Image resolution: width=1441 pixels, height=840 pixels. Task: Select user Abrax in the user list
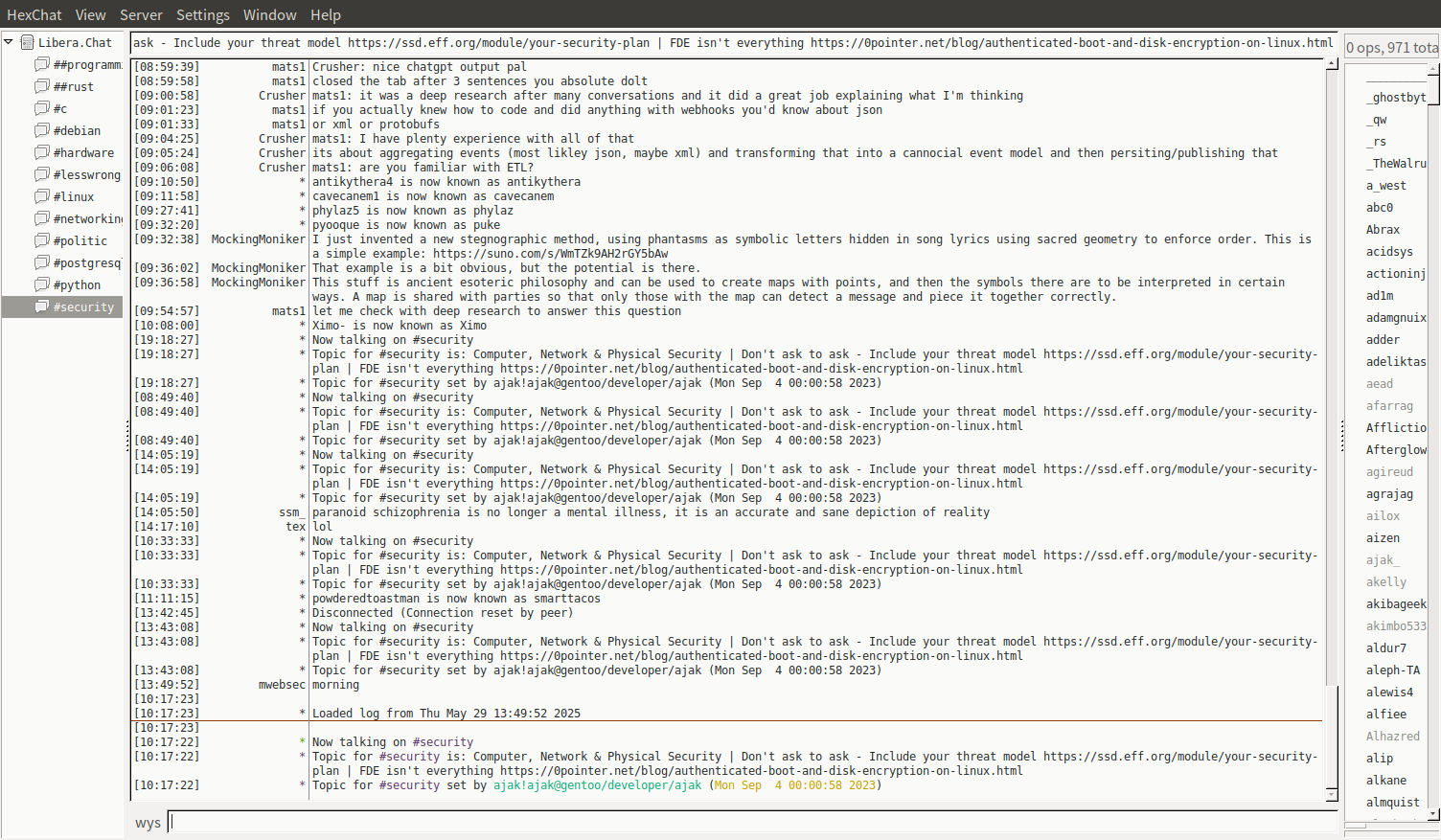pos(1384,230)
